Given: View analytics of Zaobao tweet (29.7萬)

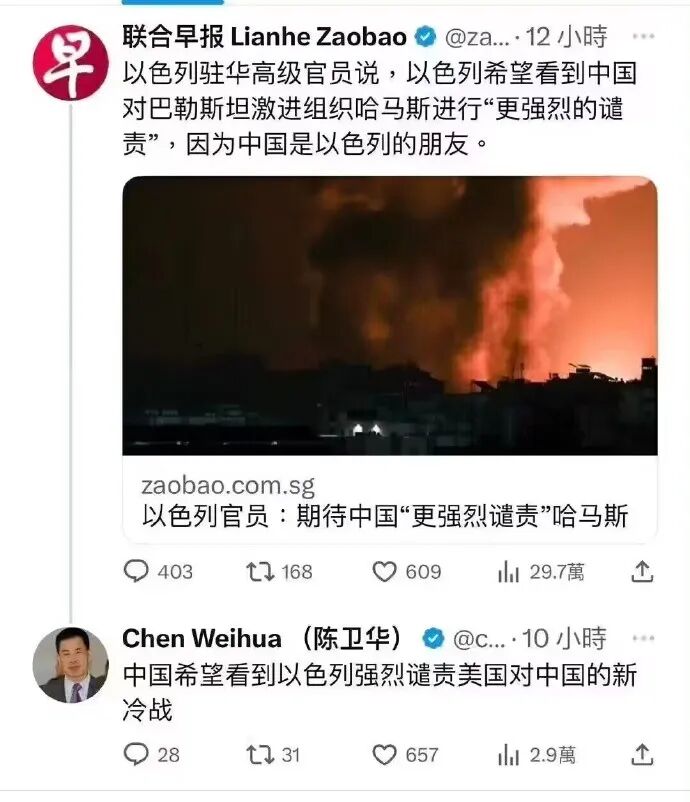Looking at the screenshot, I should click(541, 571).
